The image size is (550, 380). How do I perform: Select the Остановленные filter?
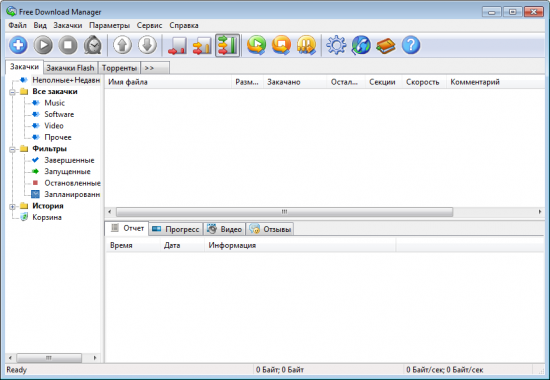pos(72,183)
